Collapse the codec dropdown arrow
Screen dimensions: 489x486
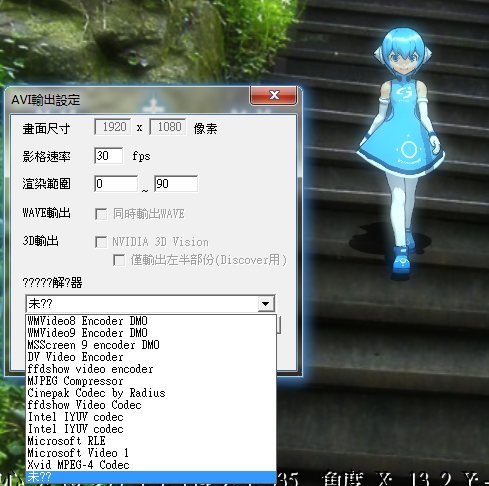pyautogui.click(x=266, y=304)
